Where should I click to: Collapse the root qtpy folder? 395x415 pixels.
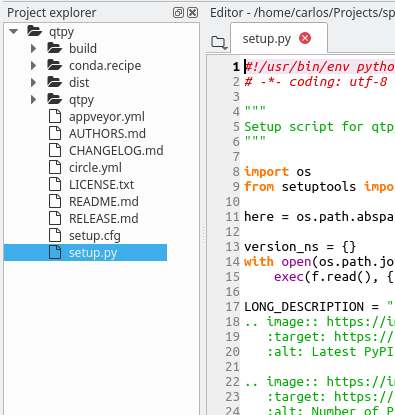point(14,32)
